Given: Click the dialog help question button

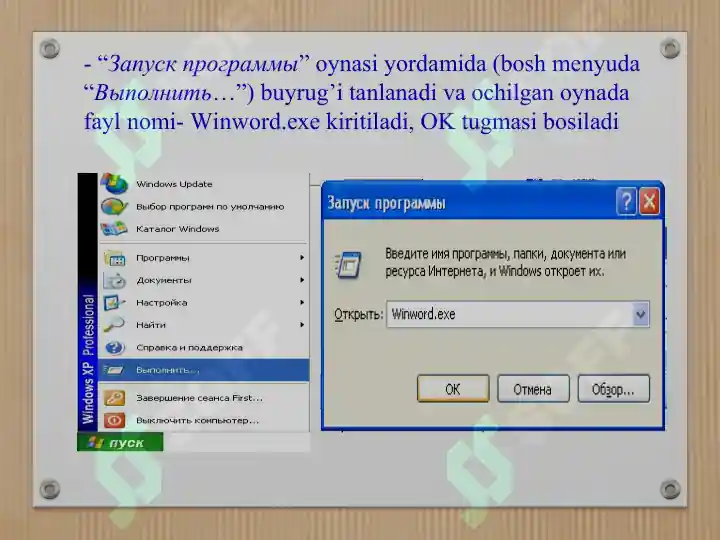Looking at the screenshot, I should point(626,201).
